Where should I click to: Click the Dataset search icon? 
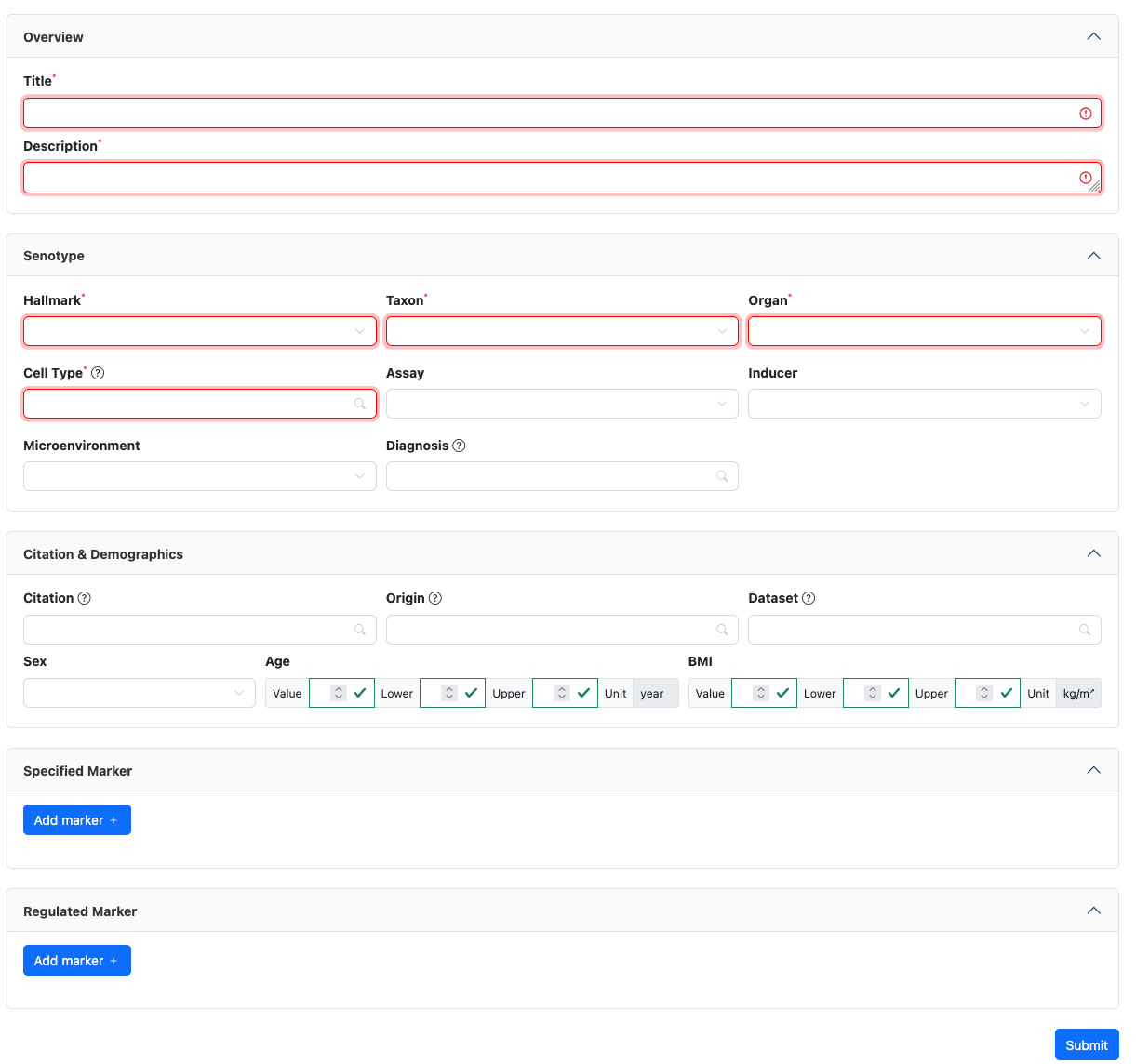point(1085,630)
